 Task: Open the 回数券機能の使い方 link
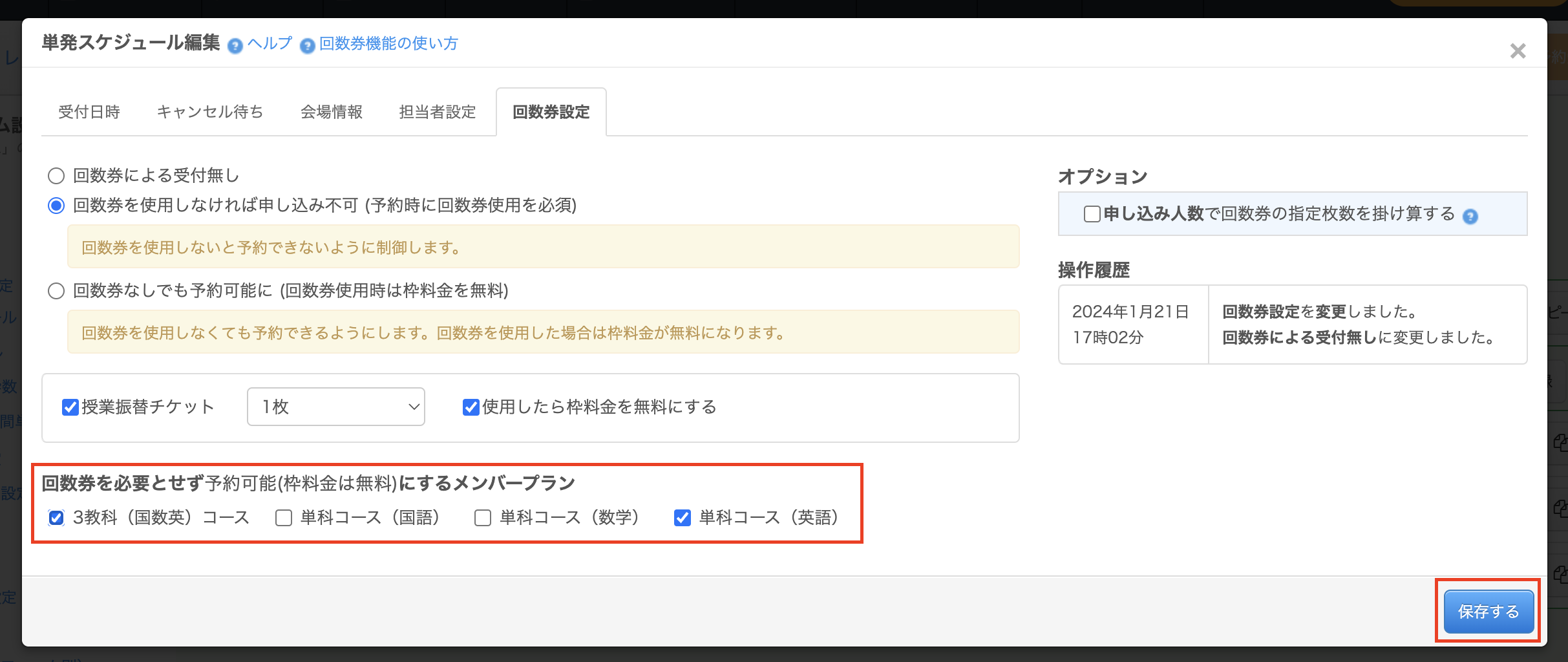[x=388, y=43]
